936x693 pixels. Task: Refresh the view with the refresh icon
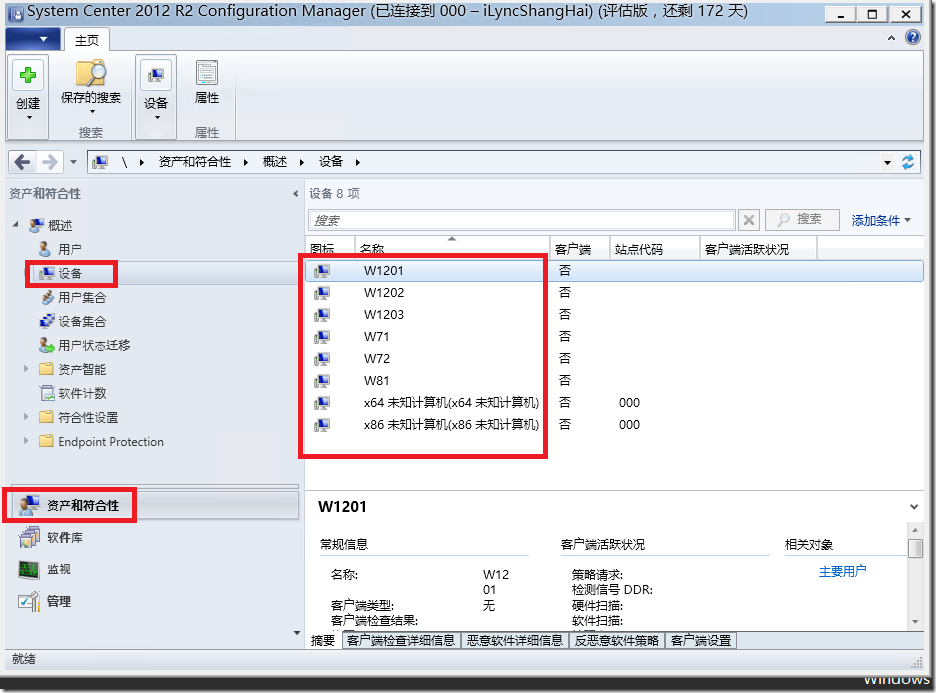pyautogui.click(x=908, y=162)
